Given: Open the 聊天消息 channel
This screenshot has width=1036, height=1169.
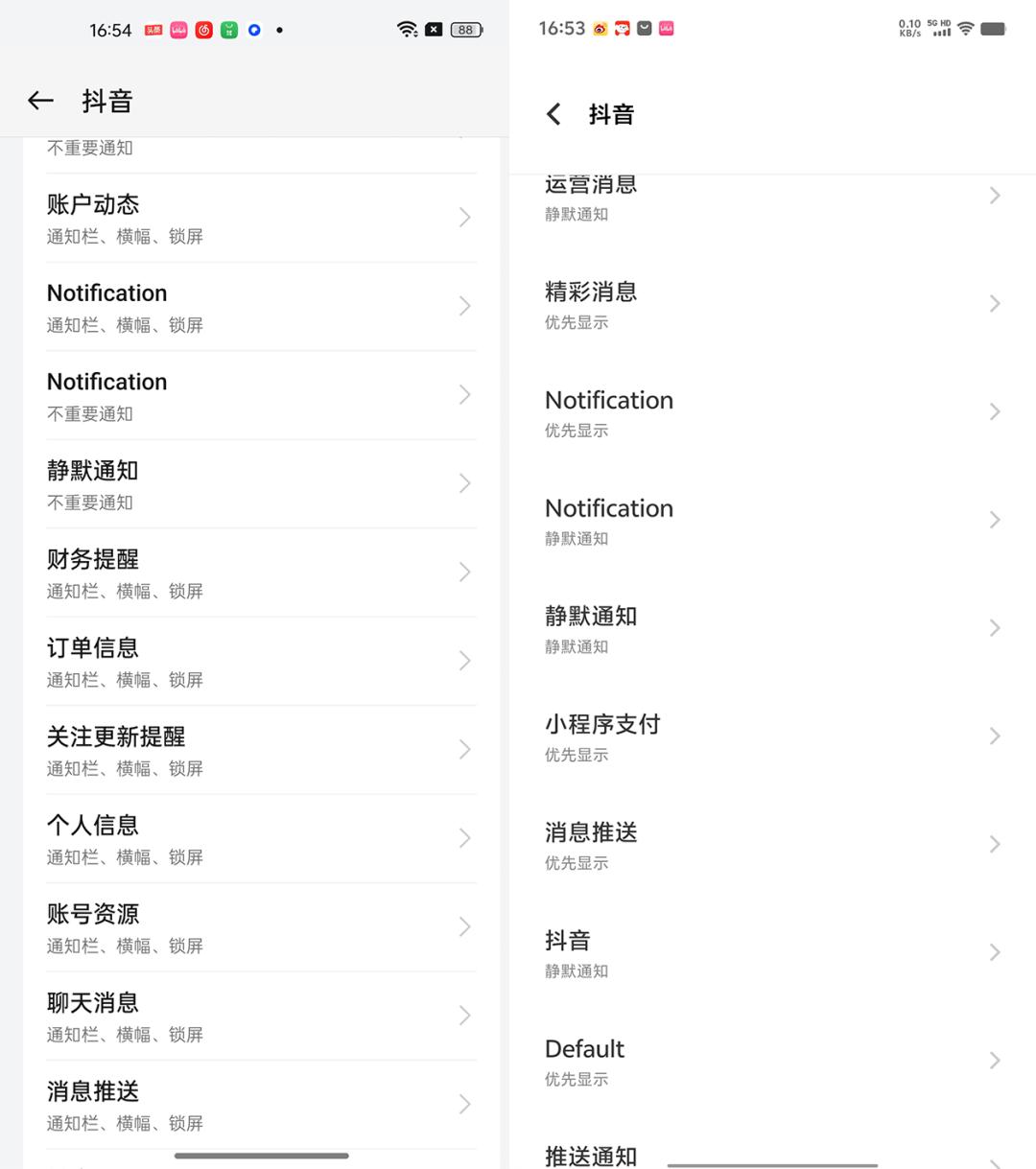Looking at the screenshot, I should coord(262,1017).
